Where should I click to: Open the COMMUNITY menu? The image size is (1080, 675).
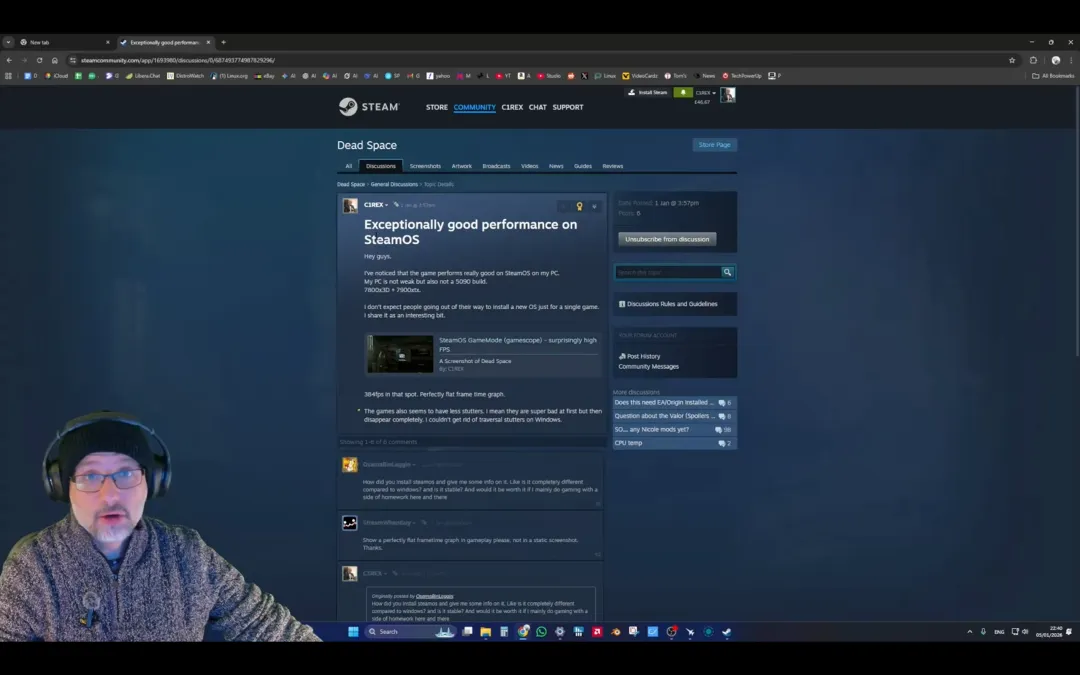pyautogui.click(x=475, y=107)
